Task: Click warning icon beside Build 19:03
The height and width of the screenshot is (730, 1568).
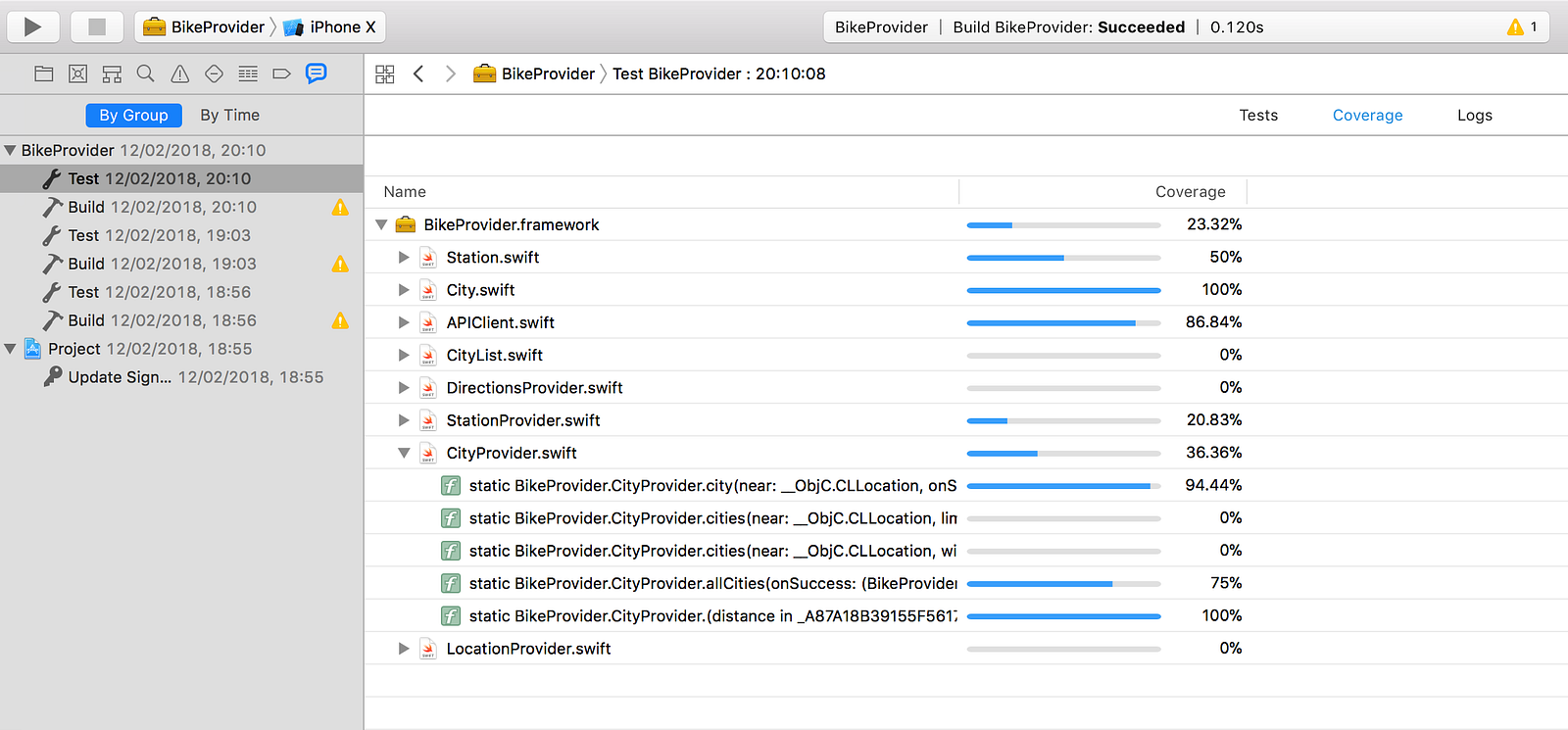Action: click(340, 264)
